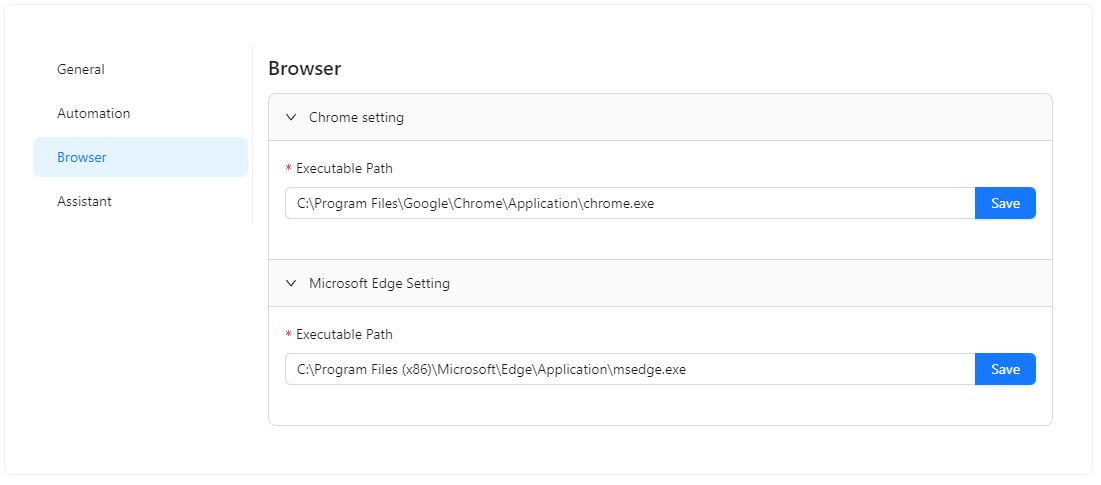Select the Browser item in sidebar

(x=82, y=157)
